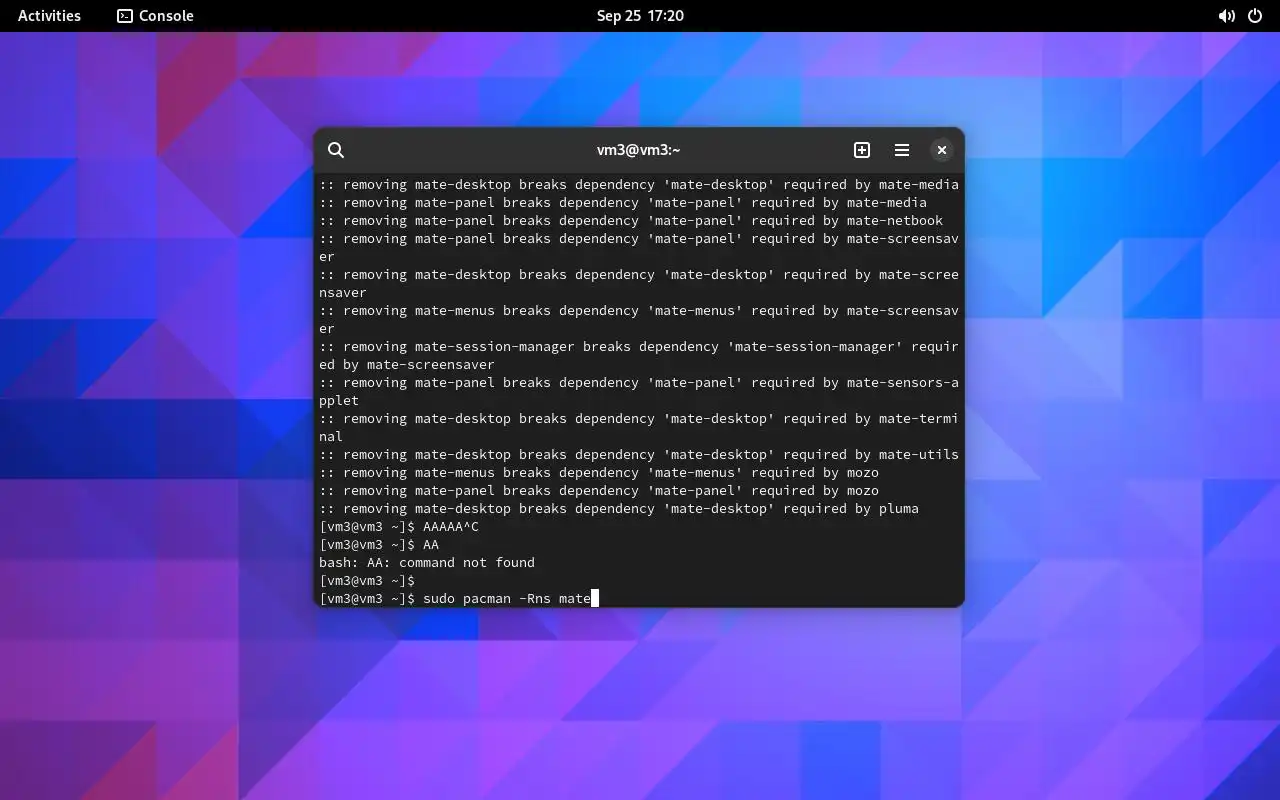Open the Console hamburger menu
The image size is (1280, 800).
[902, 150]
